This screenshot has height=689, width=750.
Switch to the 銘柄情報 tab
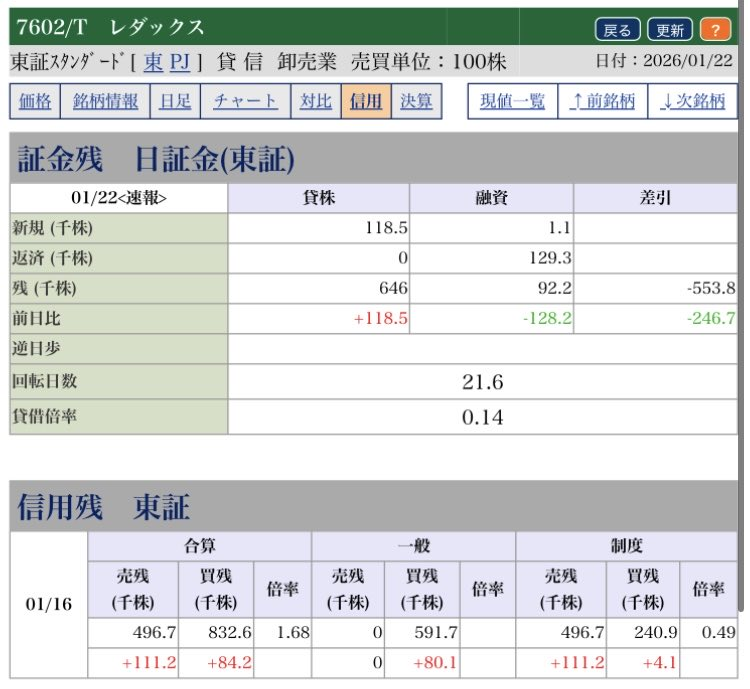click(106, 101)
